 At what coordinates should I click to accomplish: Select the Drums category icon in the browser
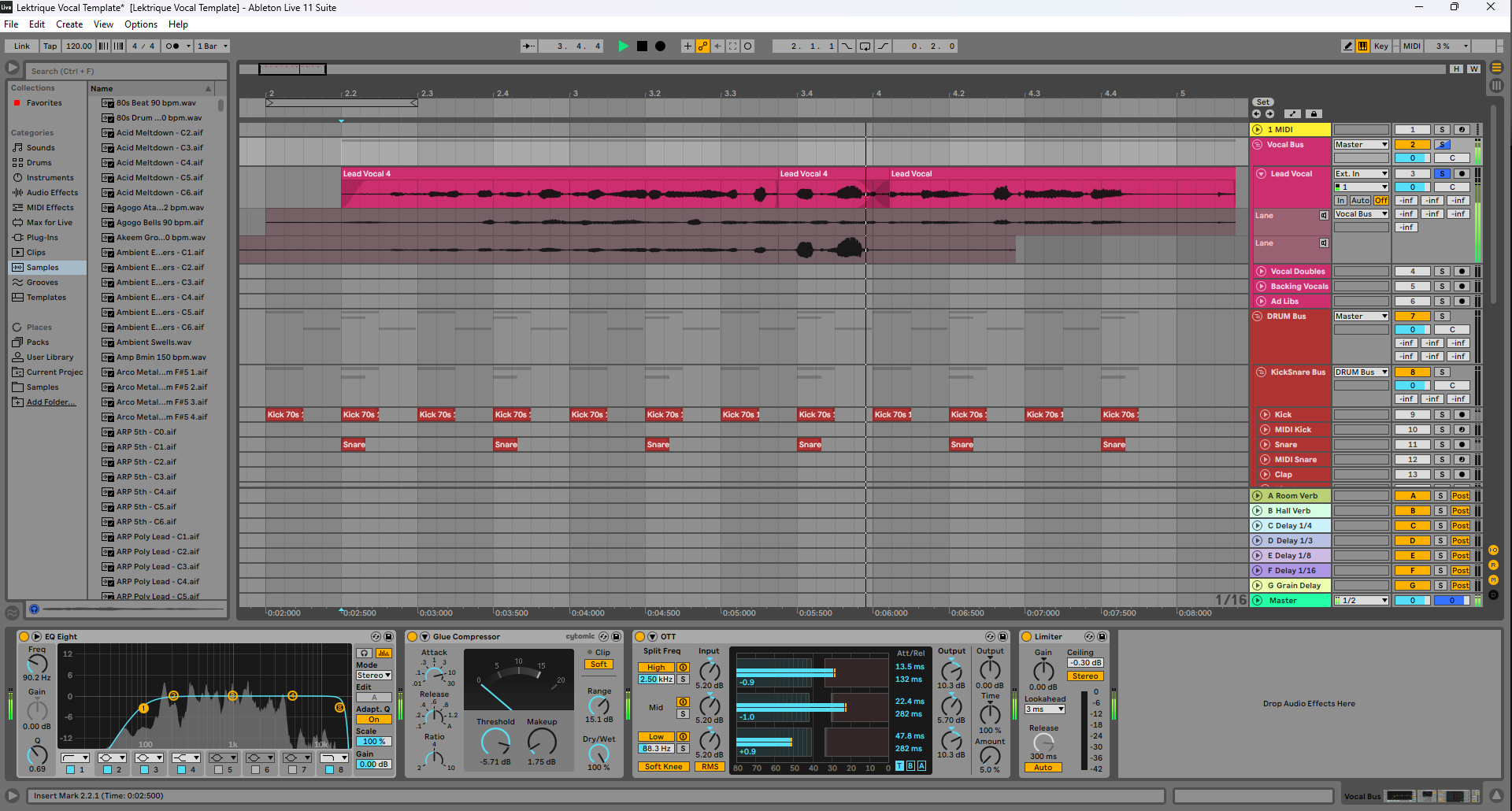pos(17,162)
